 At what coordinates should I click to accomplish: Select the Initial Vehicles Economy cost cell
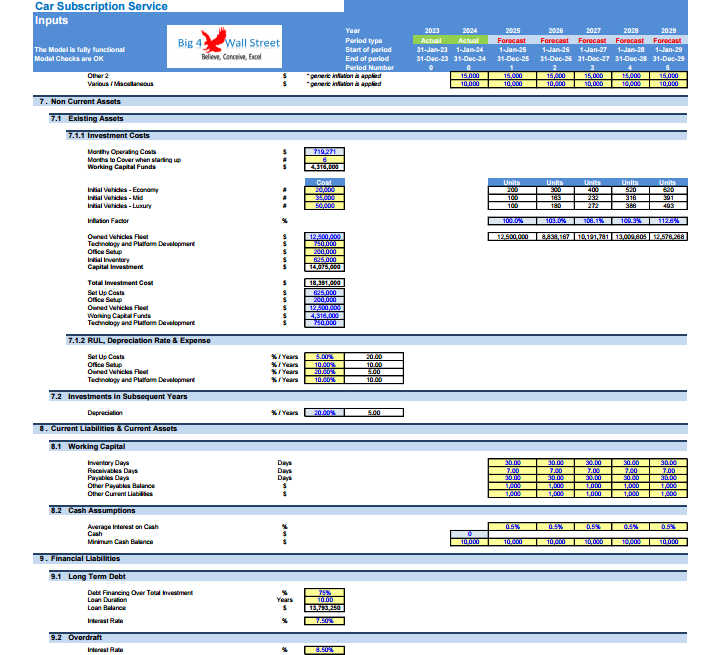click(324, 190)
